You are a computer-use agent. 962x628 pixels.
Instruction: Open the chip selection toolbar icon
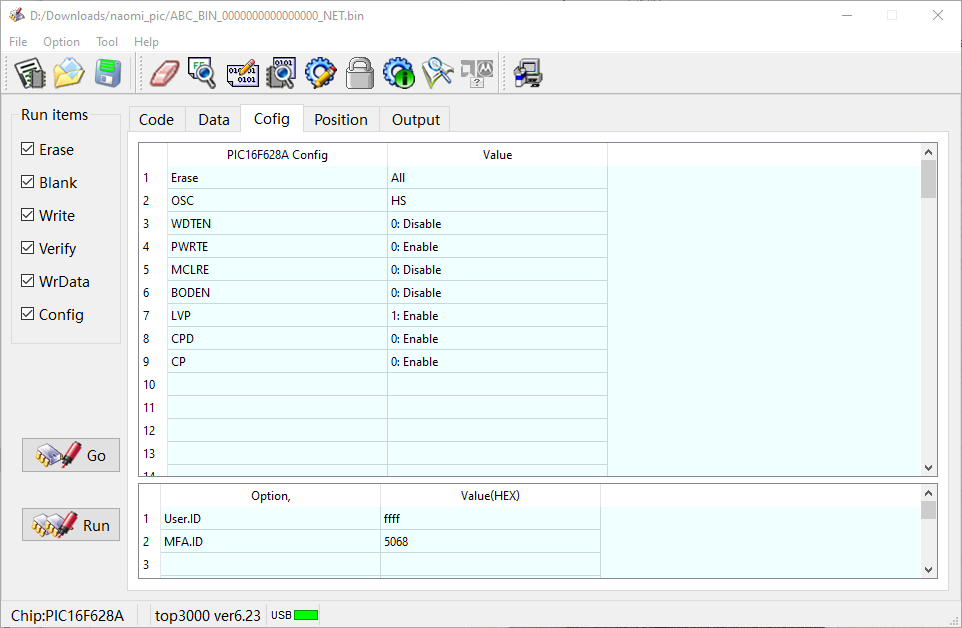click(30, 73)
